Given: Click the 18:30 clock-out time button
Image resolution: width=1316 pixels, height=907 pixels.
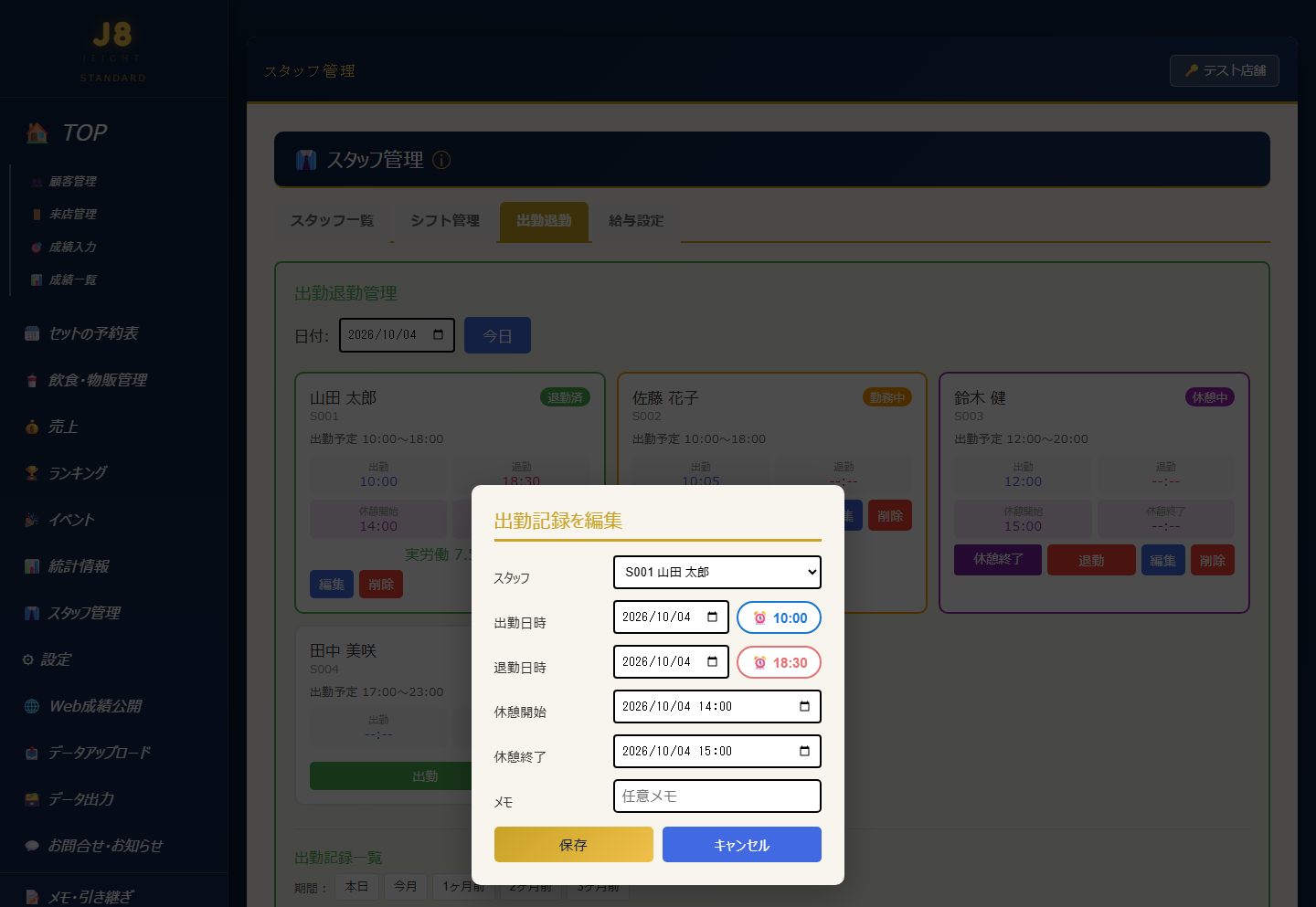Looking at the screenshot, I should click(779, 663).
